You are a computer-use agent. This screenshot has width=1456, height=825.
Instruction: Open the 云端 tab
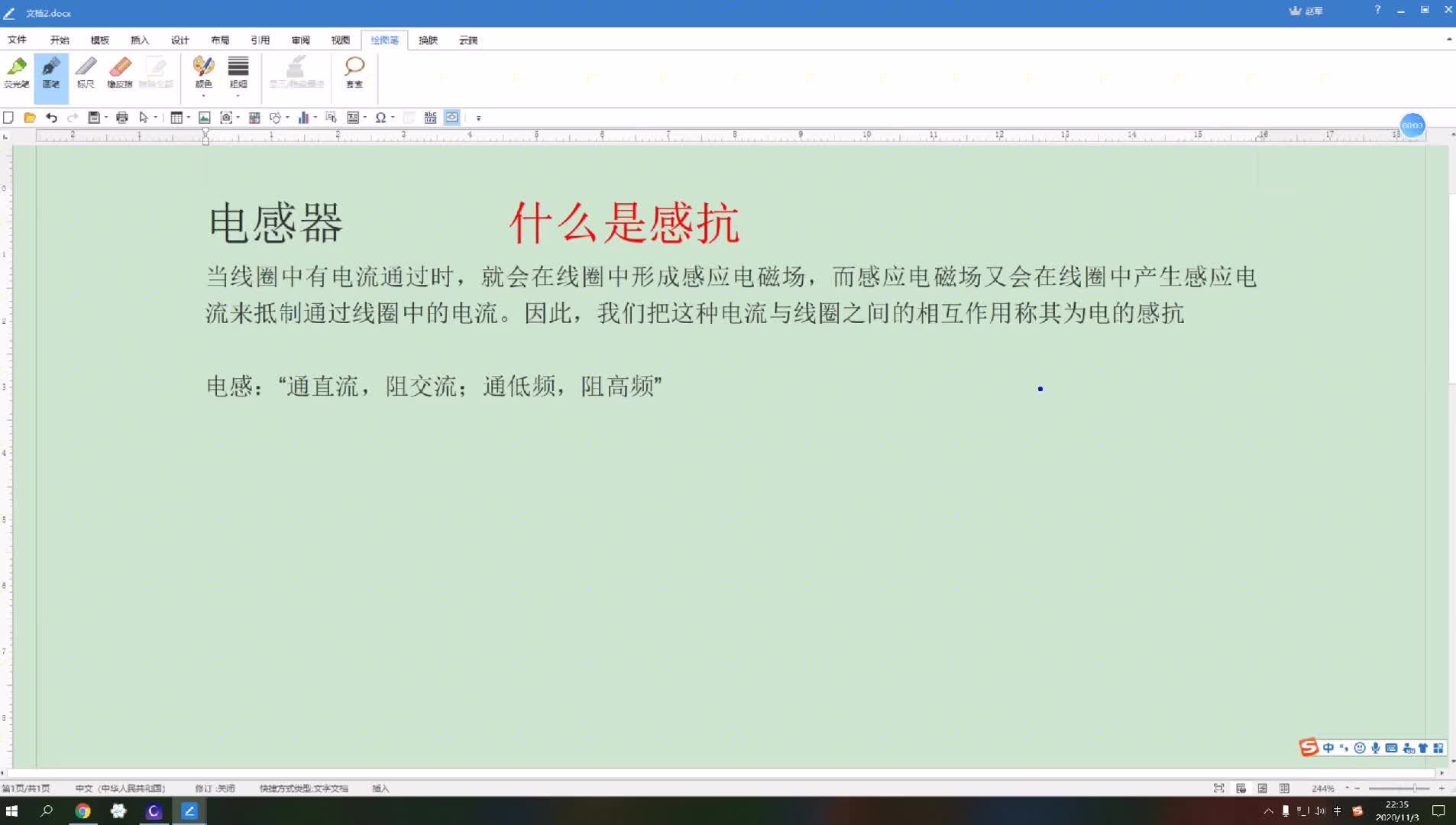[x=468, y=40]
